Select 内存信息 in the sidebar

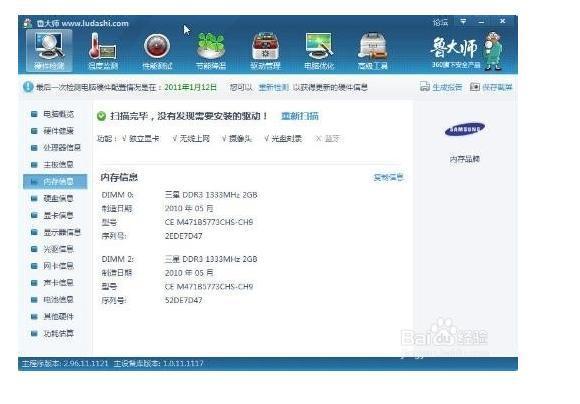55,182
